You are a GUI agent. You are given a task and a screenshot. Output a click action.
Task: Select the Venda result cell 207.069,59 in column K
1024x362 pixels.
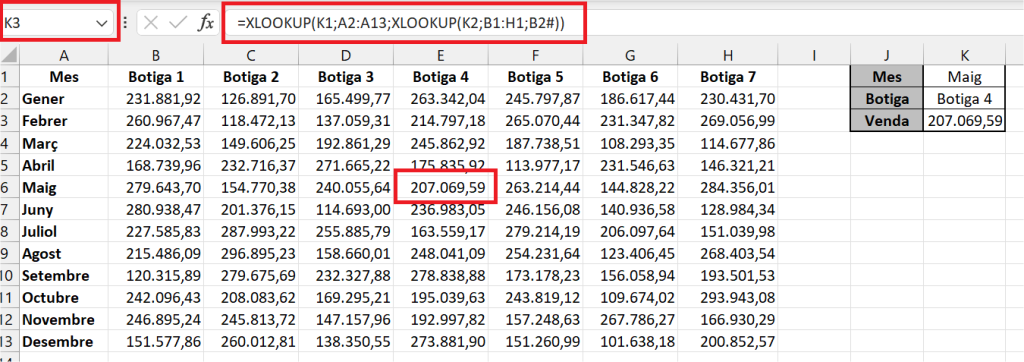(965, 120)
